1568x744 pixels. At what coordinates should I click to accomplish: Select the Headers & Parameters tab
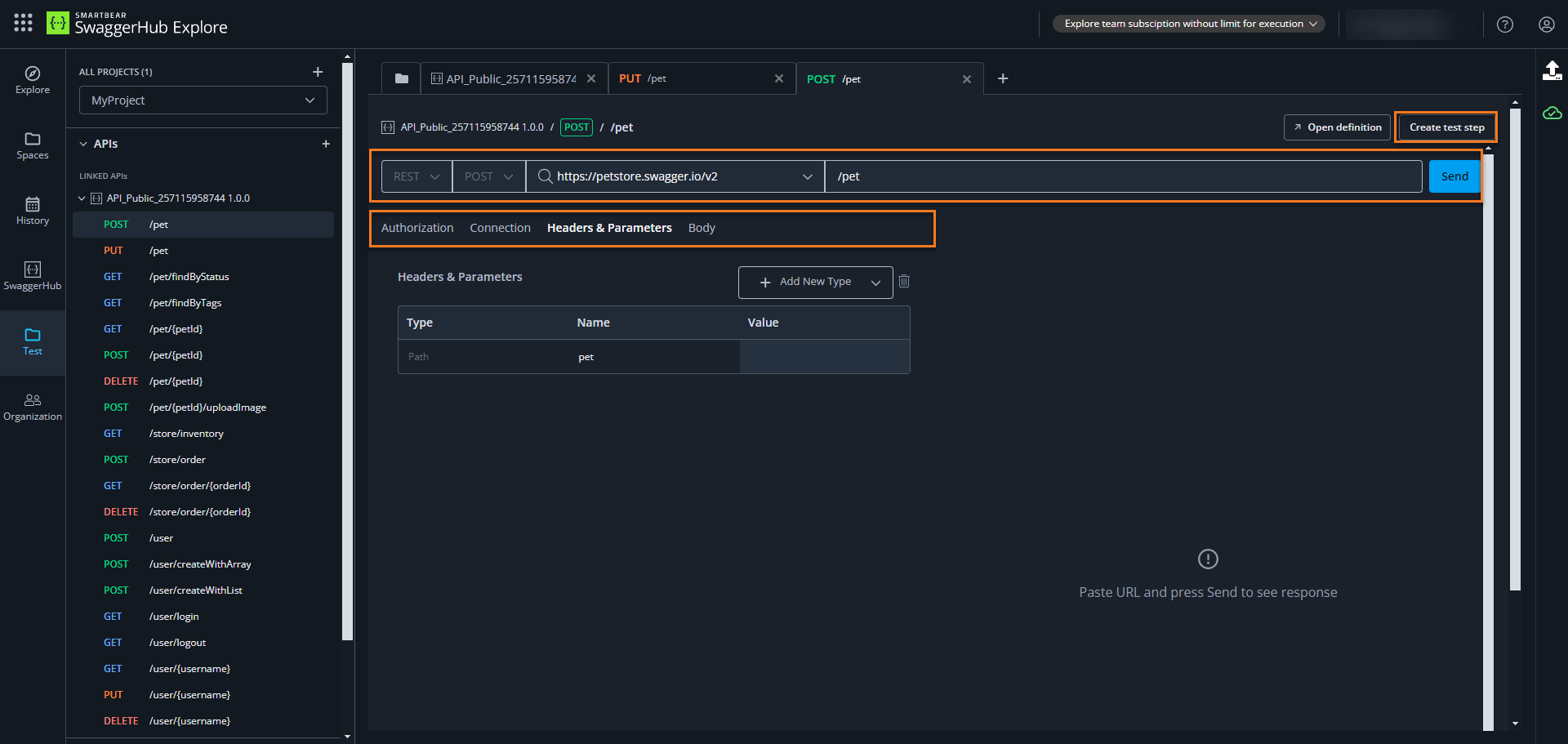pos(609,228)
